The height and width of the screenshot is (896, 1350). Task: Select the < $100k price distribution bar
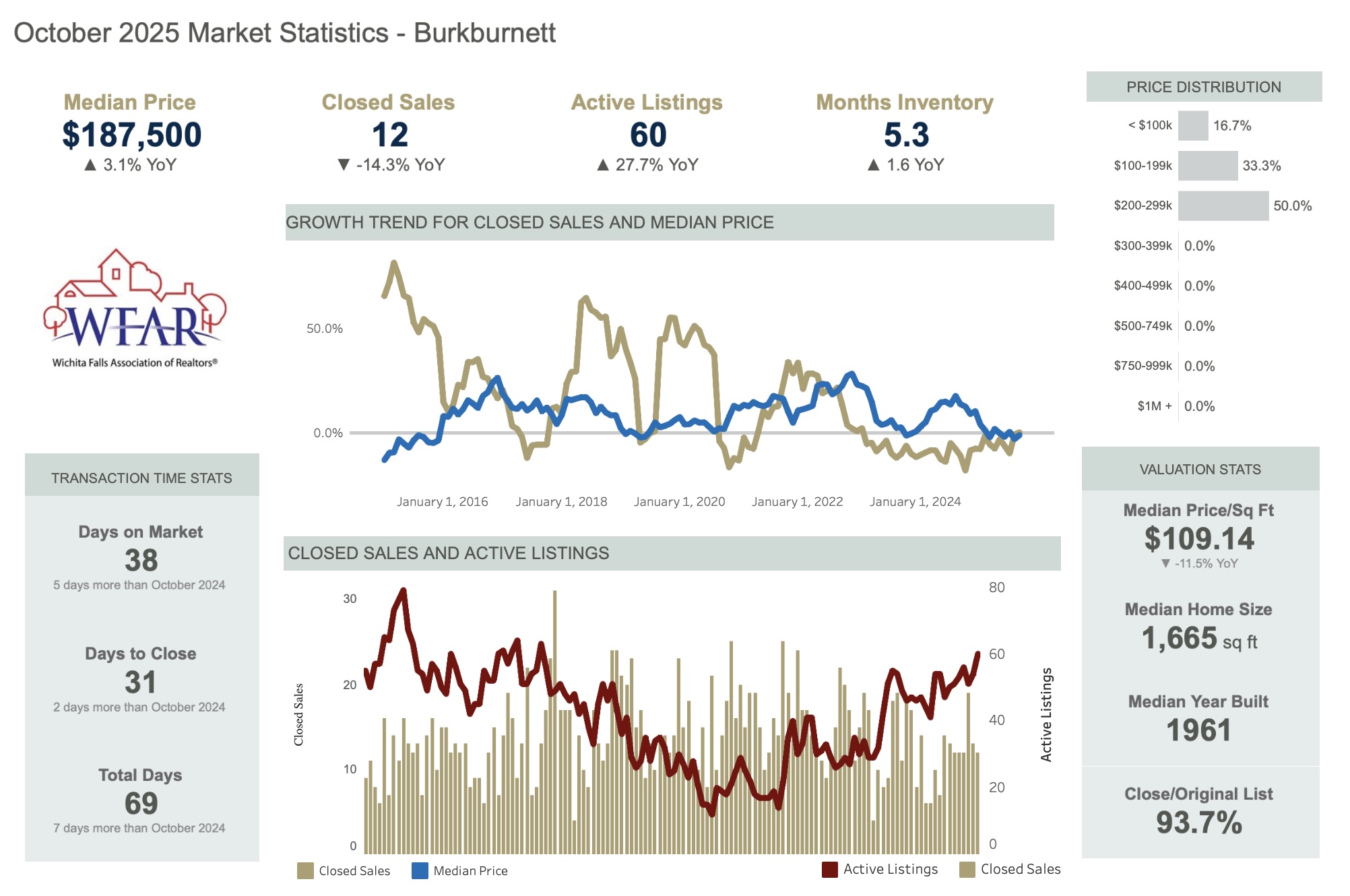click(x=1192, y=126)
